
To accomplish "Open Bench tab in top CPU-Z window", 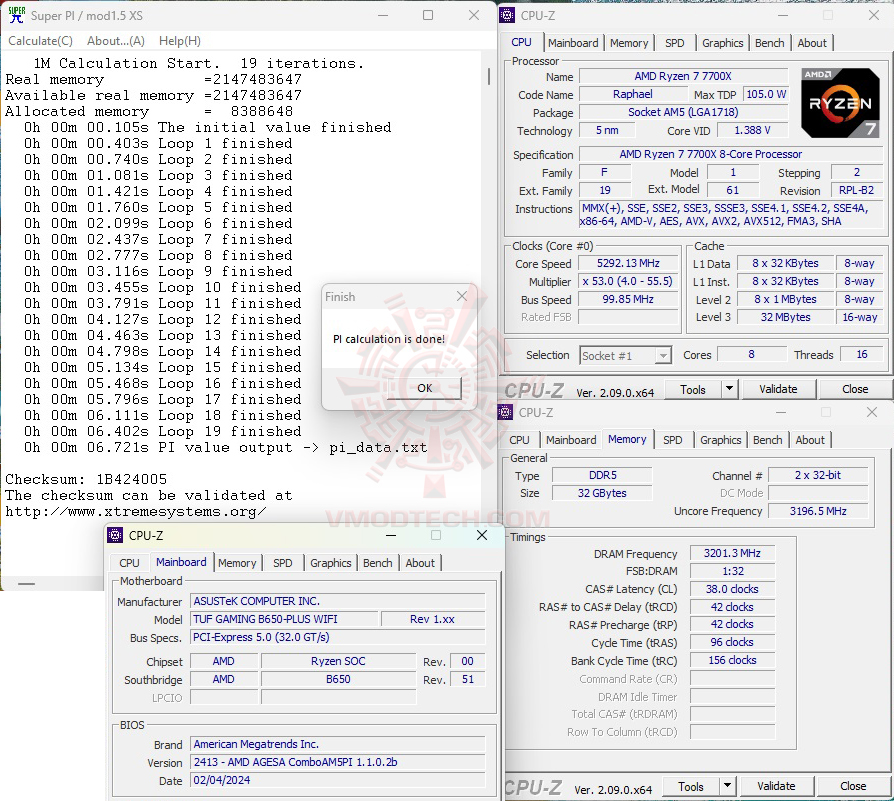I will 769,43.
